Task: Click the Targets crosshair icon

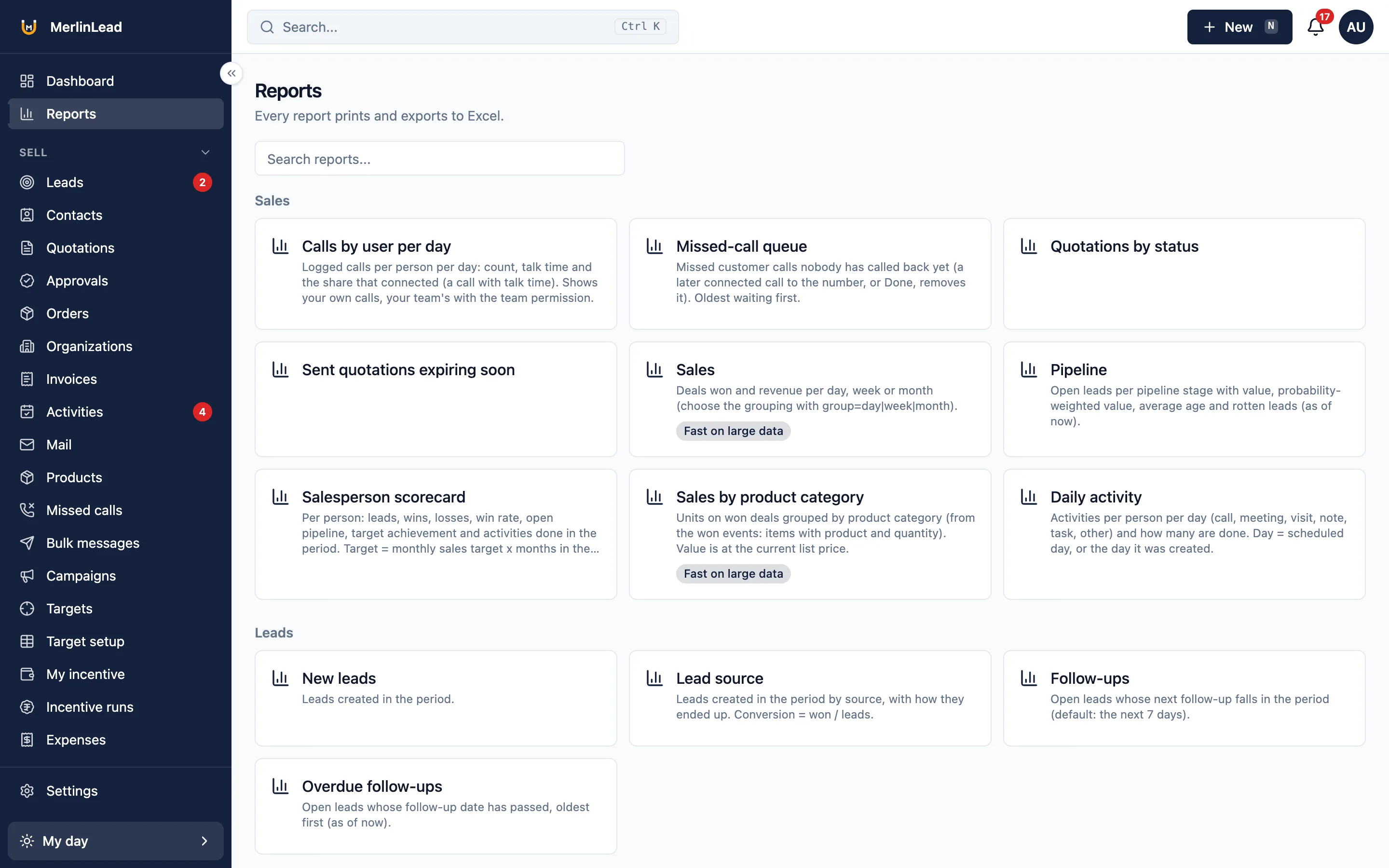Action: [27, 609]
